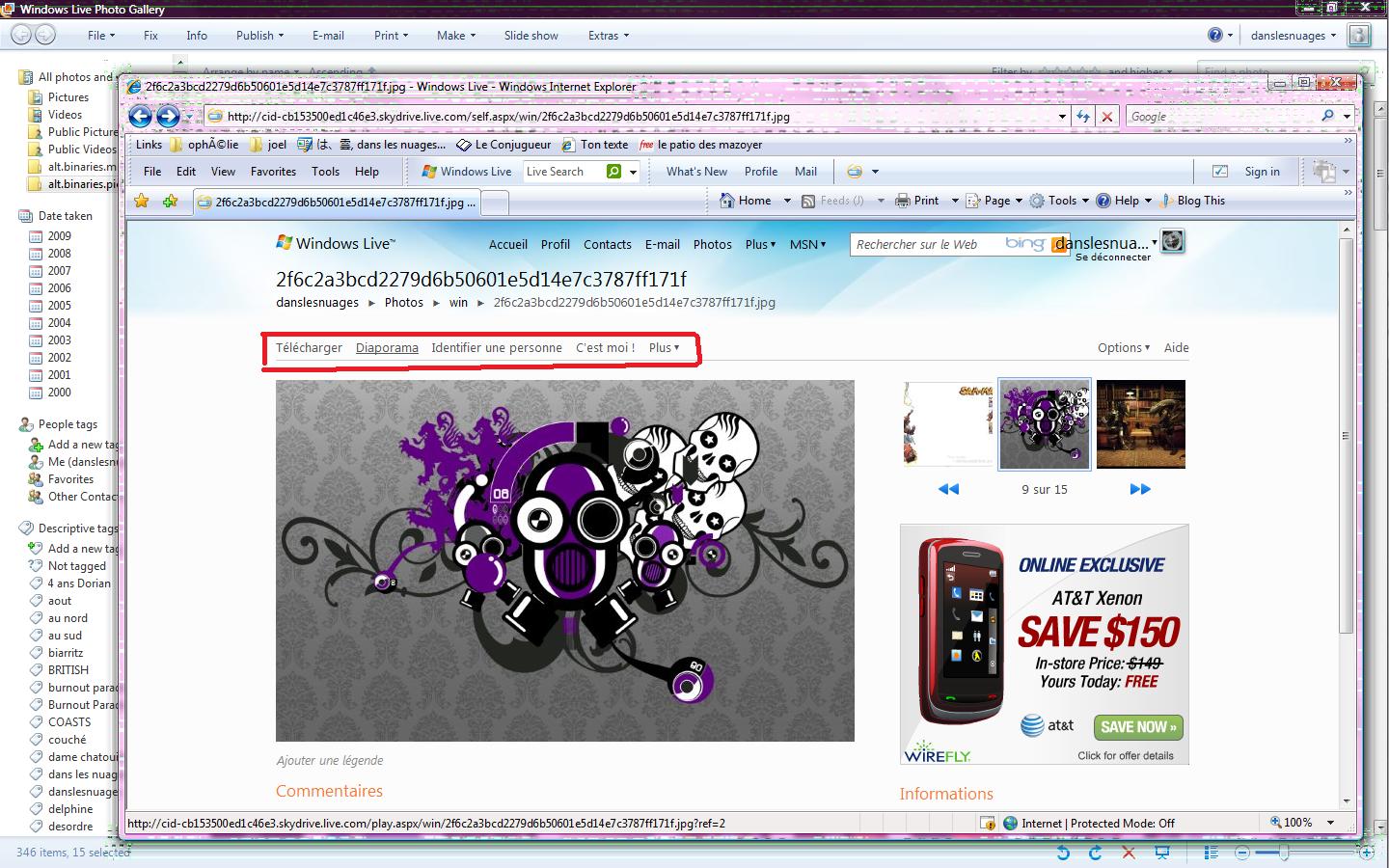The height and width of the screenshot is (868, 1389).
Task: Click the C'est moi ! link
Action: (606, 348)
